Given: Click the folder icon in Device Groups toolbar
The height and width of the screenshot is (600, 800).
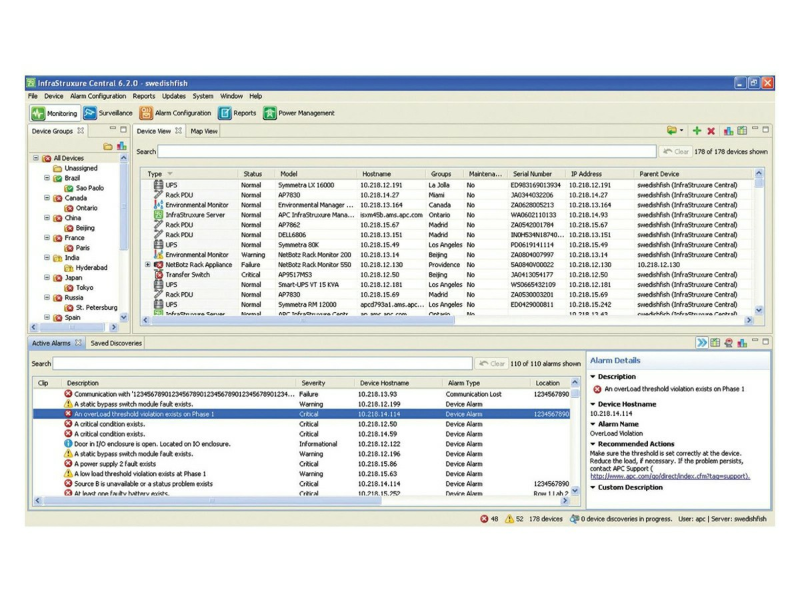Looking at the screenshot, I should pos(108,147).
